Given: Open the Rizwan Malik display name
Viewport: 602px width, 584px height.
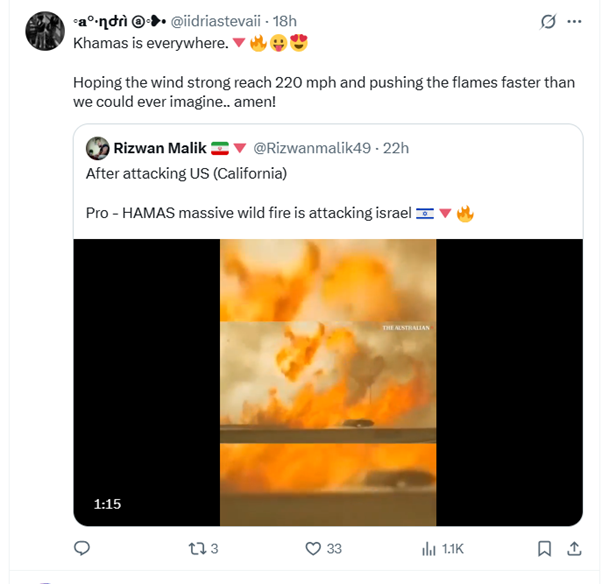Looking at the screenshot, I should [x=160, y=148].
